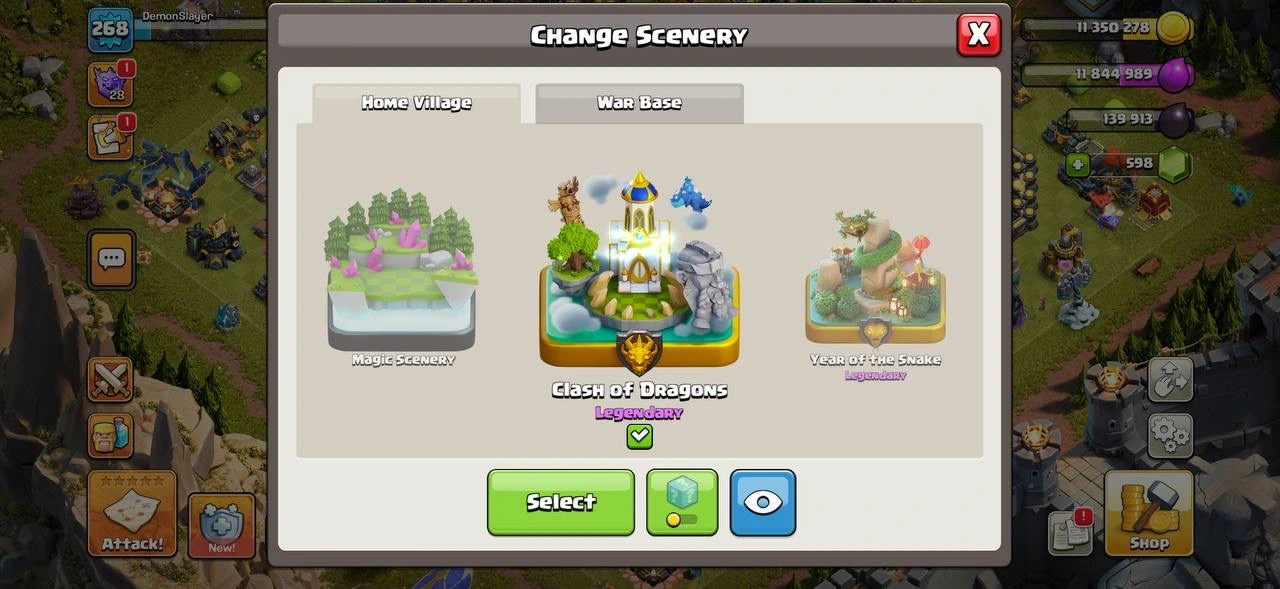Screen dimensions: 1280x589
Task: Tap the Attack! map button
Action: pos(132,514)
